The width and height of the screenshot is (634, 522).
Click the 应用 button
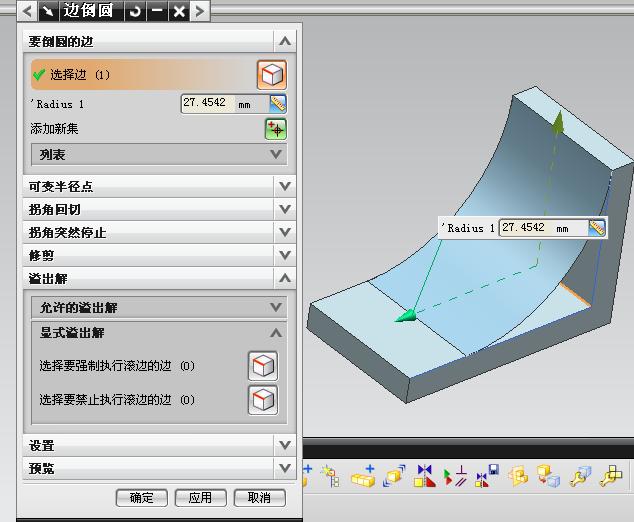201,498
